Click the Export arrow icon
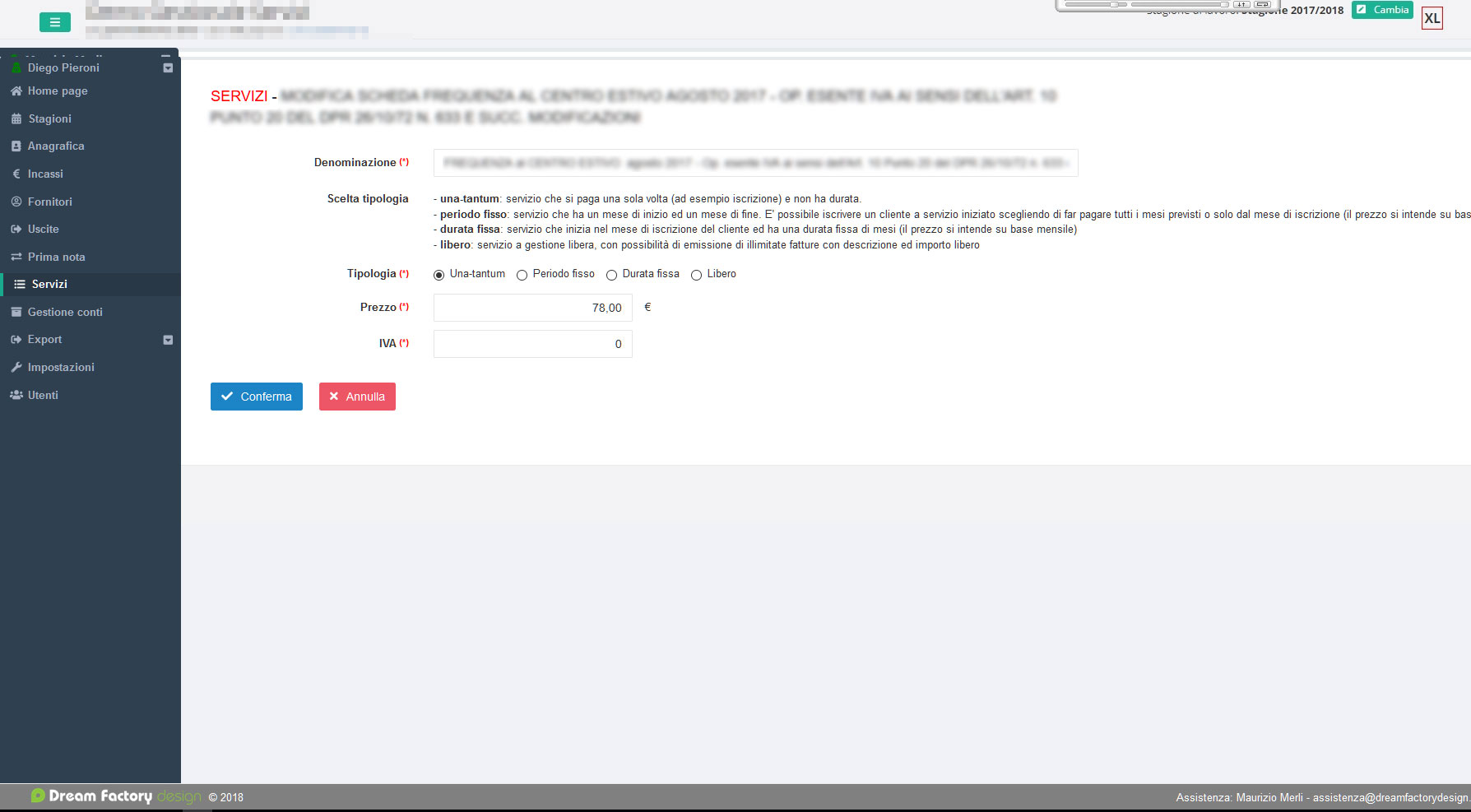This screenshot has height=812, width=1471. tap(16, 340)
